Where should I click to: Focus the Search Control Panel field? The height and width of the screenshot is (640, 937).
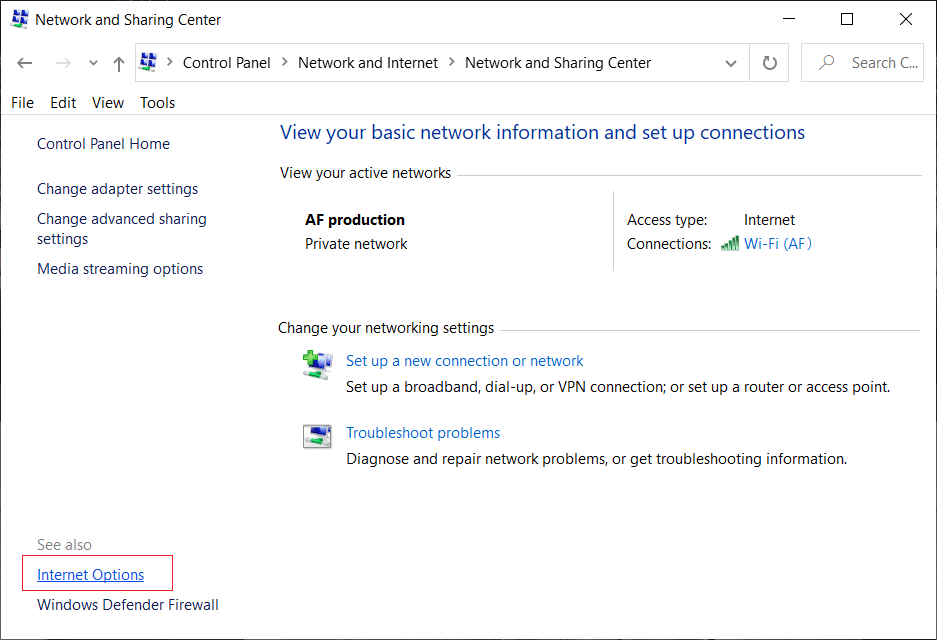[862, 63]
